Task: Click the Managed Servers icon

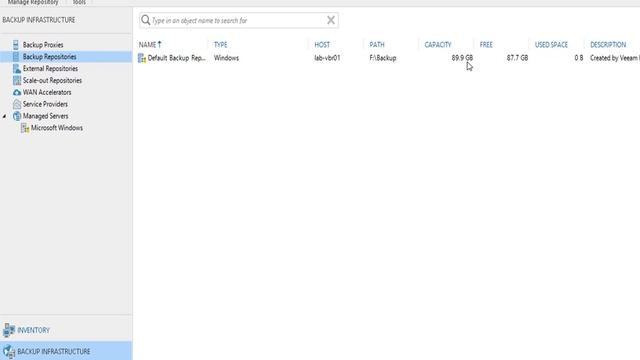Action: point(17,116)
